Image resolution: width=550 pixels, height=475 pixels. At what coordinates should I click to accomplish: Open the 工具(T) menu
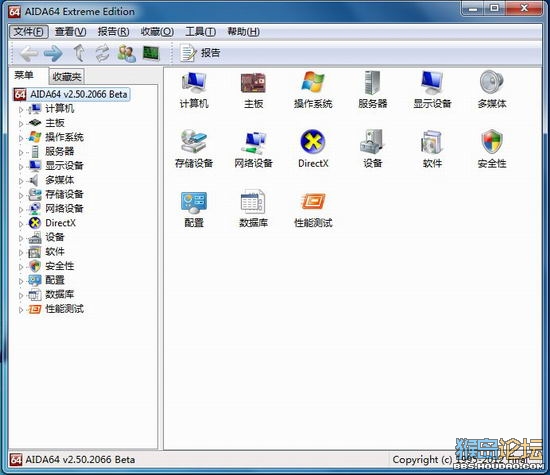[200, 32]
